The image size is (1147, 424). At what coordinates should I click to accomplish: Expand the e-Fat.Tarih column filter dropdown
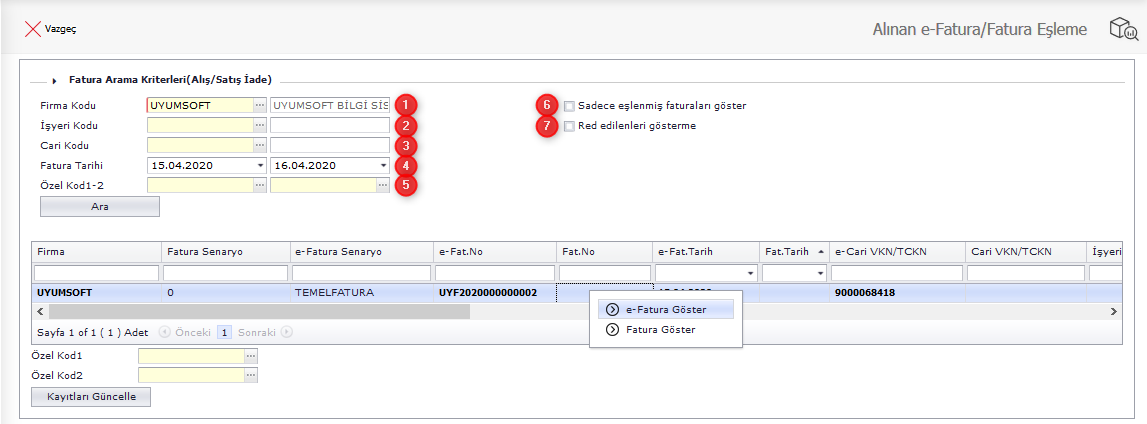pyautogui.click(x=749, y=273)
